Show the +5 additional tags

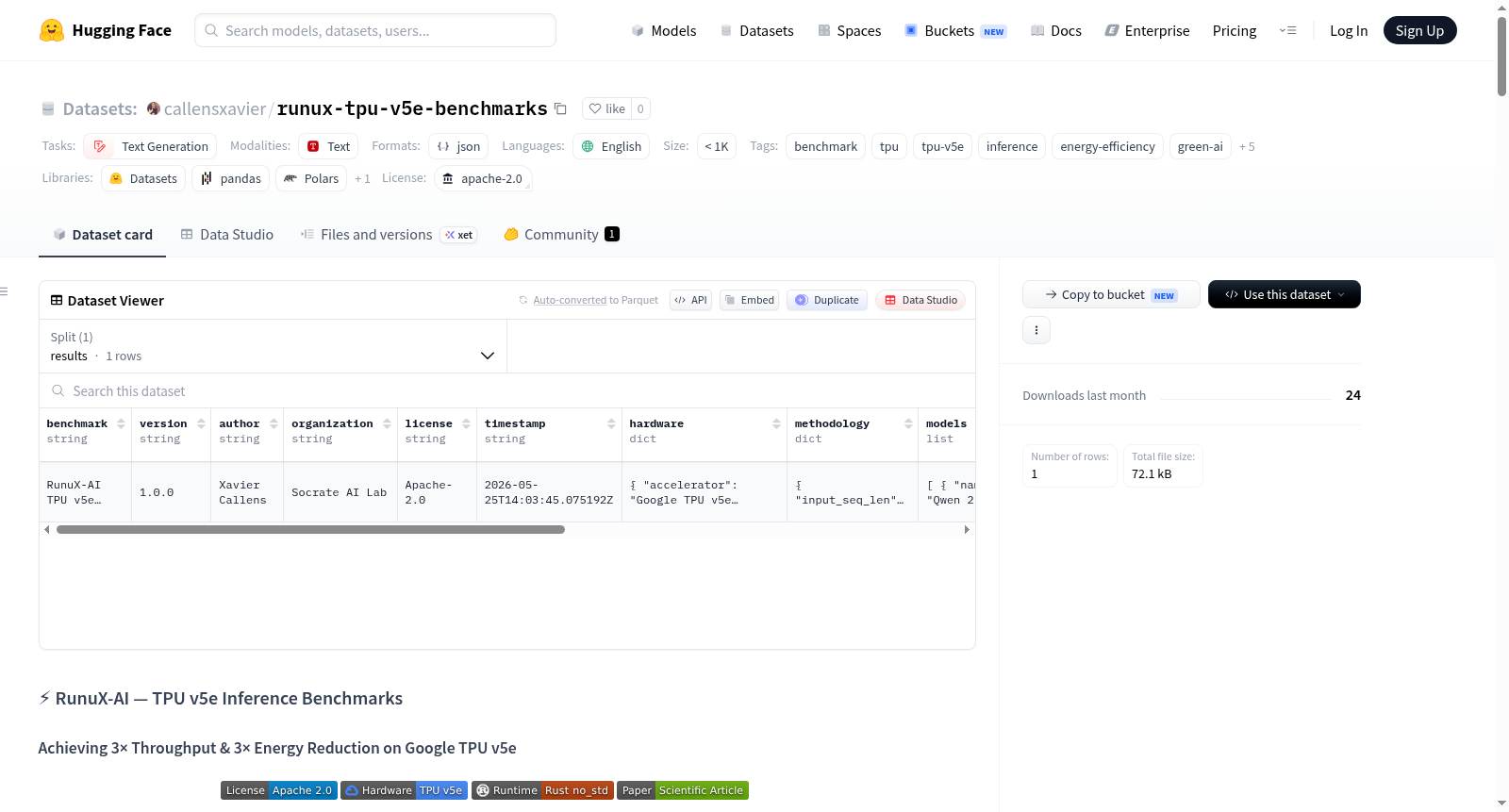(1247, 147)
